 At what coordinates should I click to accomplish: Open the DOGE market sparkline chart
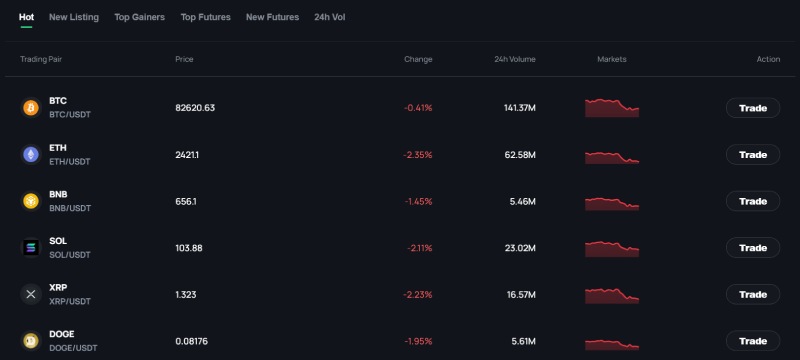pyautogui.click(x=612, y=345)
